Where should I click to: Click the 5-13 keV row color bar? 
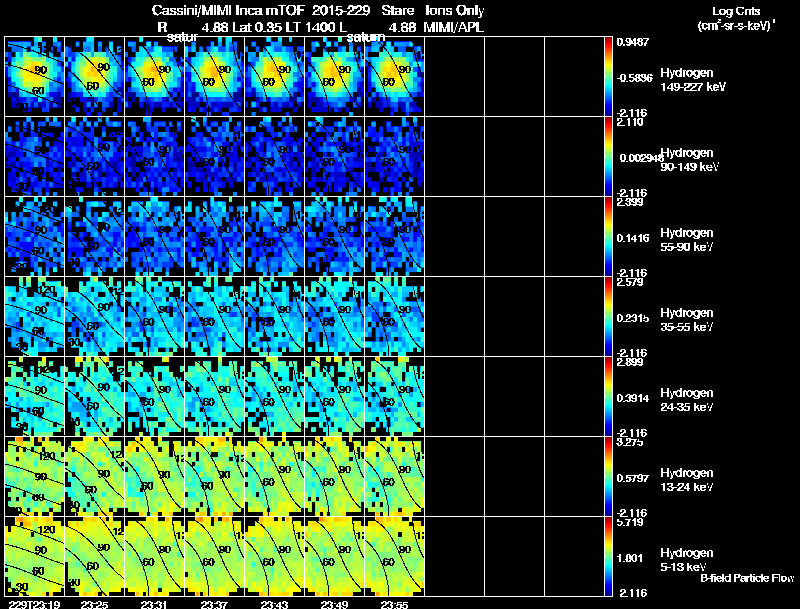click(608, 556)
